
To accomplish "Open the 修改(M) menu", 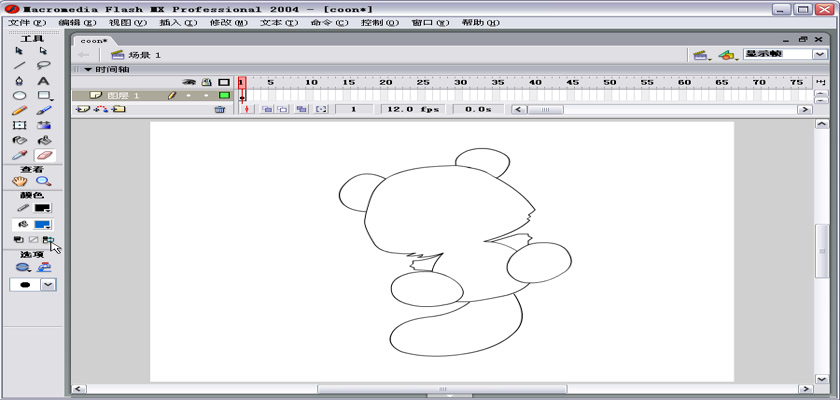I will [x=229, y=23].
